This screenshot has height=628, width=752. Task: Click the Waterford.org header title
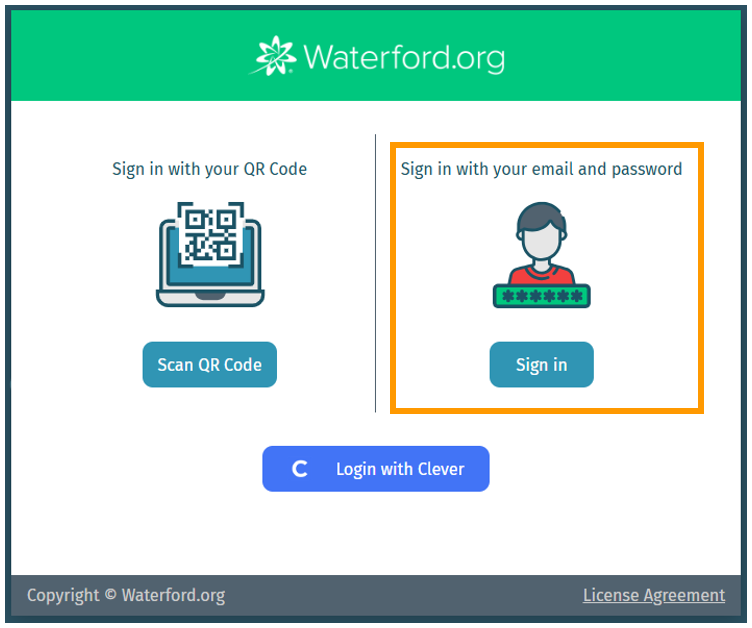(x=404, y=58)
